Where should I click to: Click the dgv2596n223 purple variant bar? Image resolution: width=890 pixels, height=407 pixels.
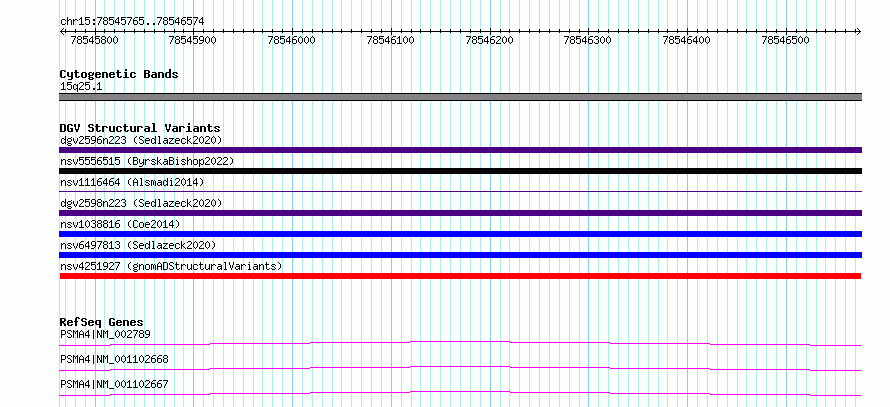pyautogui.click(x=460, y=150)
